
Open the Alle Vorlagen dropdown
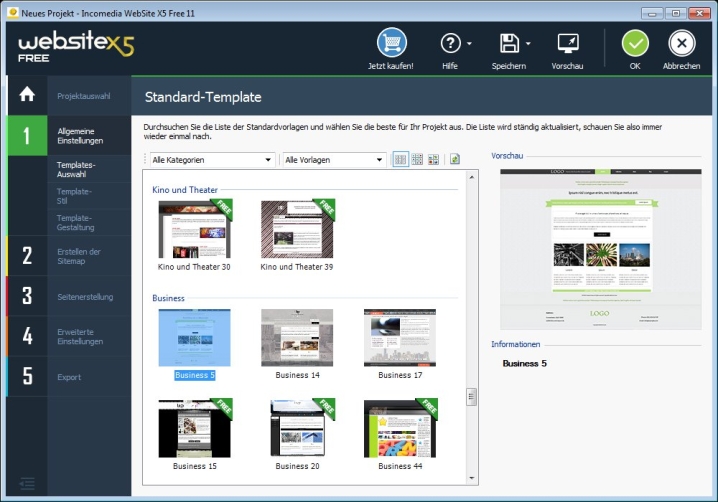(x=333, y=160)
